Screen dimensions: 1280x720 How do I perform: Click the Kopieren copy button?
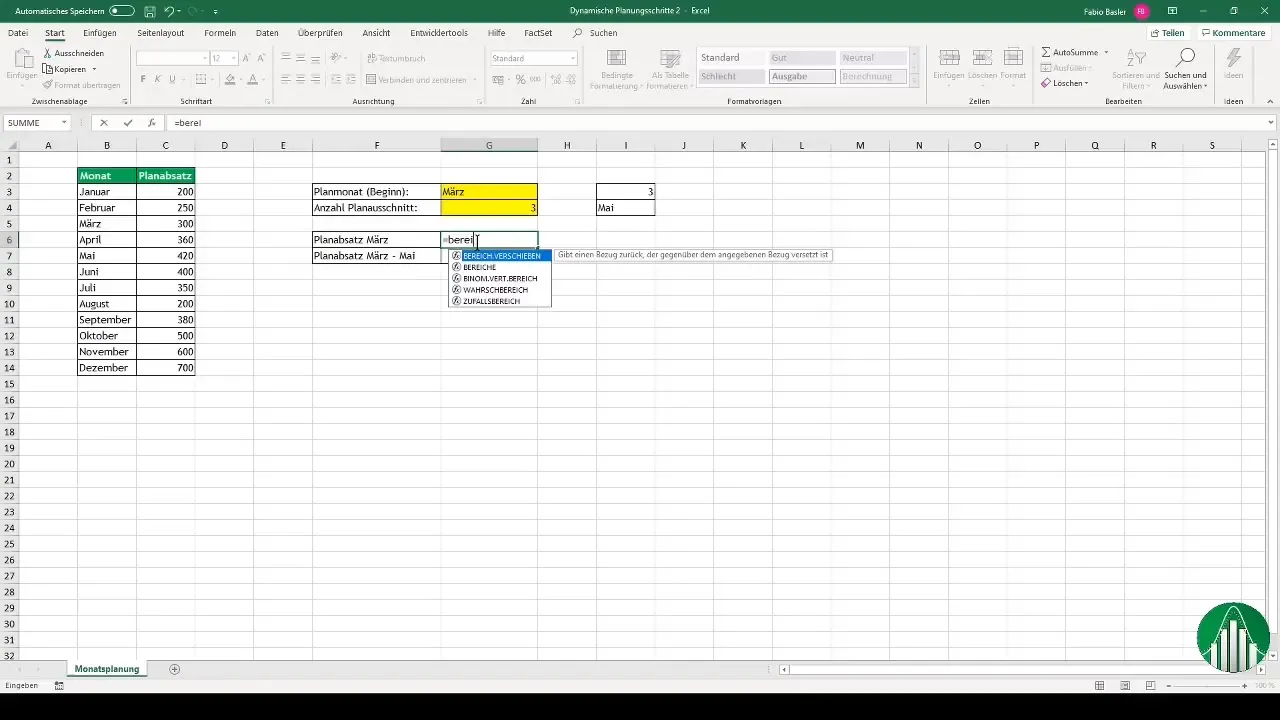point(64,69)
